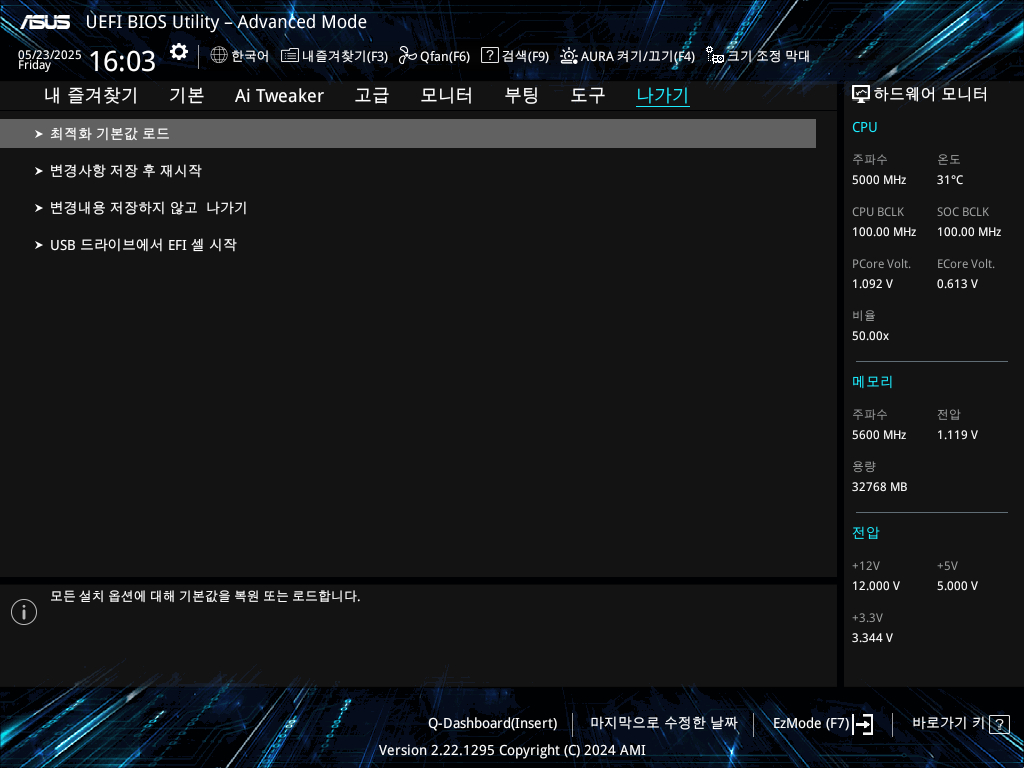
Task: Toggle AURA 켜기/끄기(F4)
Action: click(x=638, y=56)
